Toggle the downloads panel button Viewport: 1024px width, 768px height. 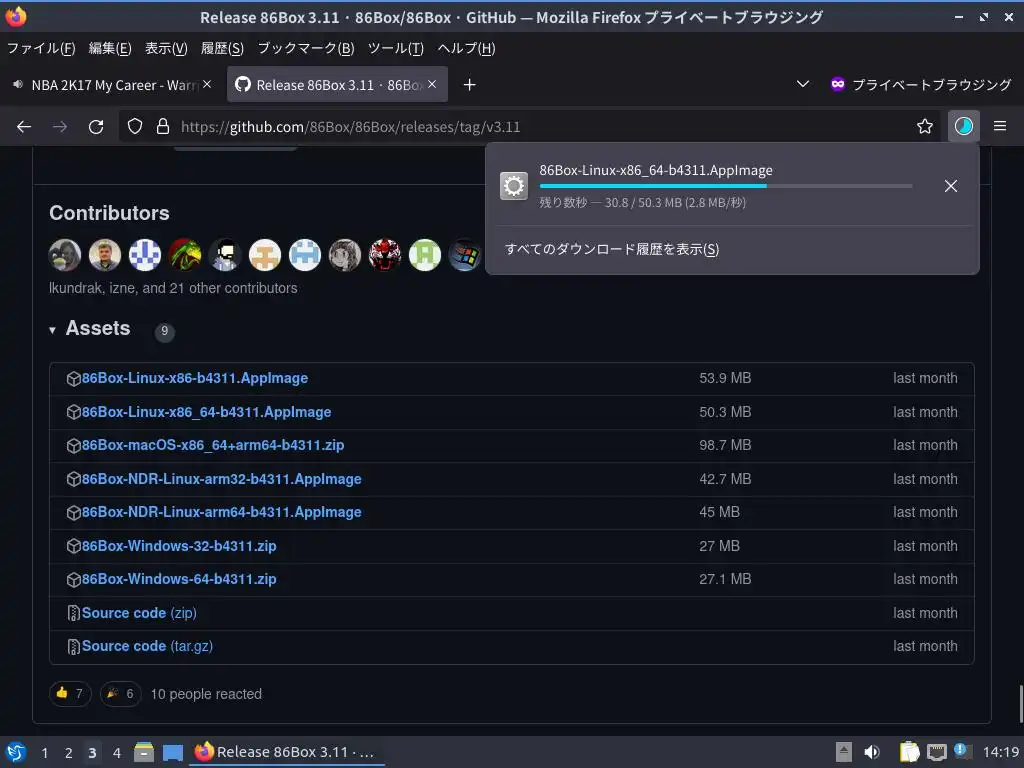pyautogui.click(x=964, y=127)
